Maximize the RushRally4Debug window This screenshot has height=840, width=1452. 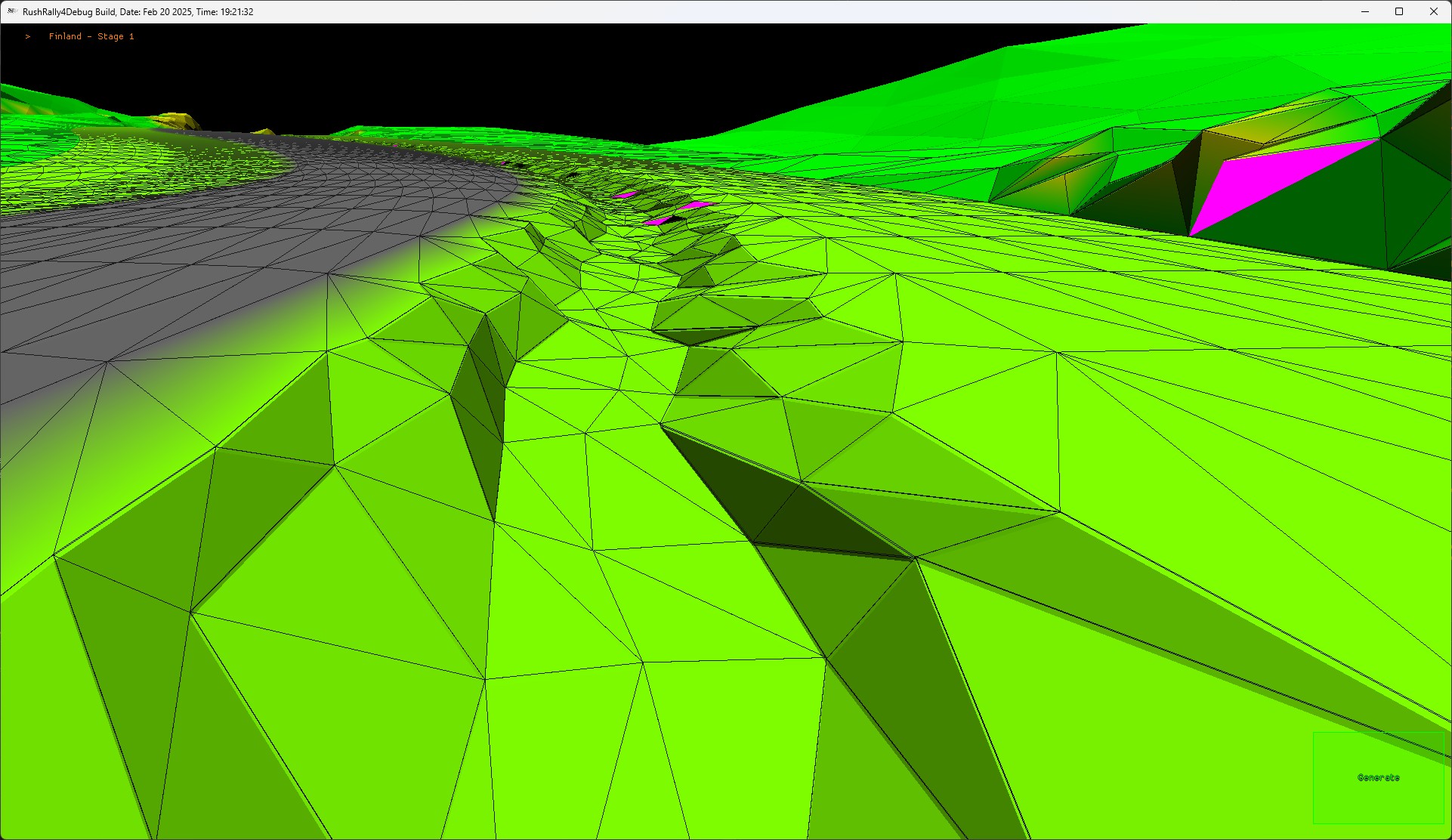coord(1399,11)
